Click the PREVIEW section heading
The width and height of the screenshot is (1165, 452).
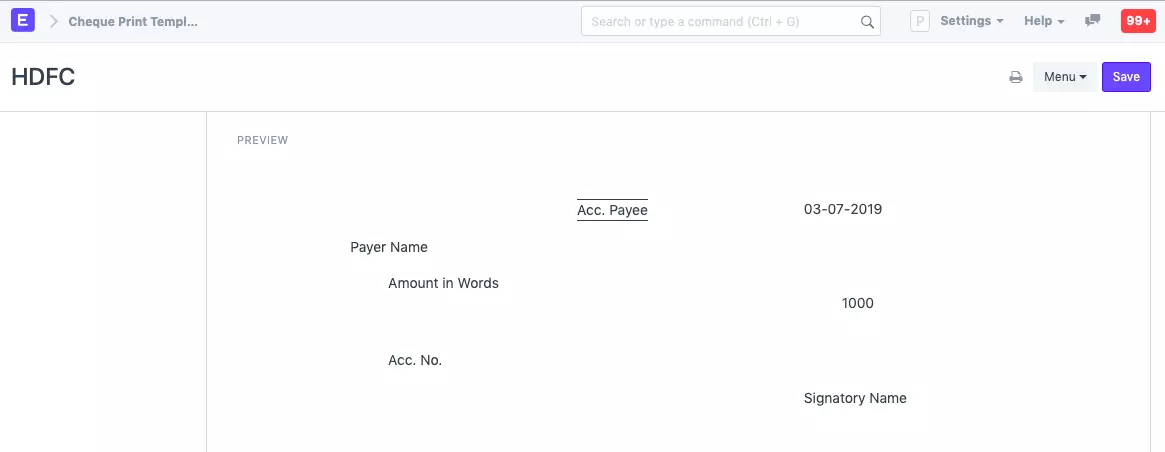click(262, 140)
